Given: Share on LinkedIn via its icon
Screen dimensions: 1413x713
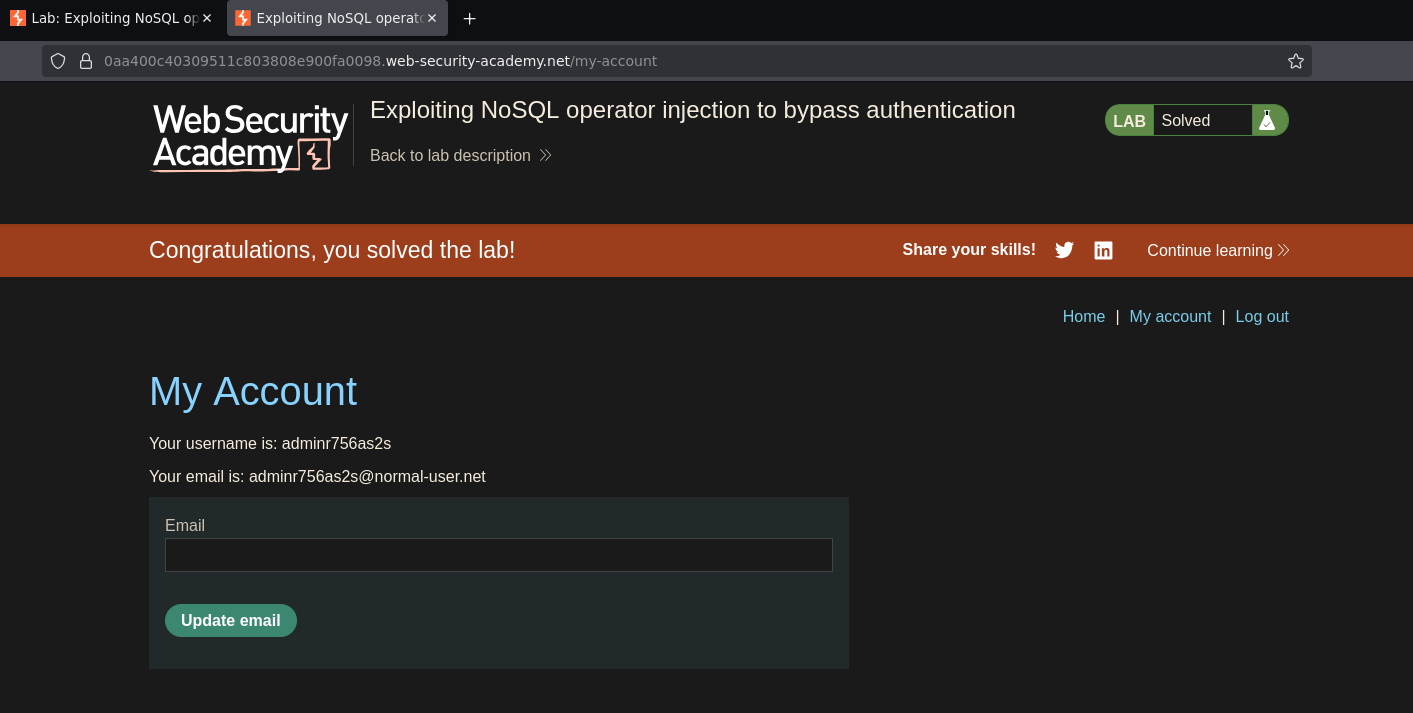Looking at the screenshot, I should click(1103, 250).
